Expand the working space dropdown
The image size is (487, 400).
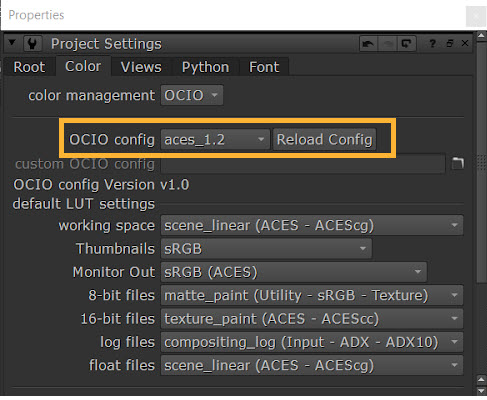(312, 226)
